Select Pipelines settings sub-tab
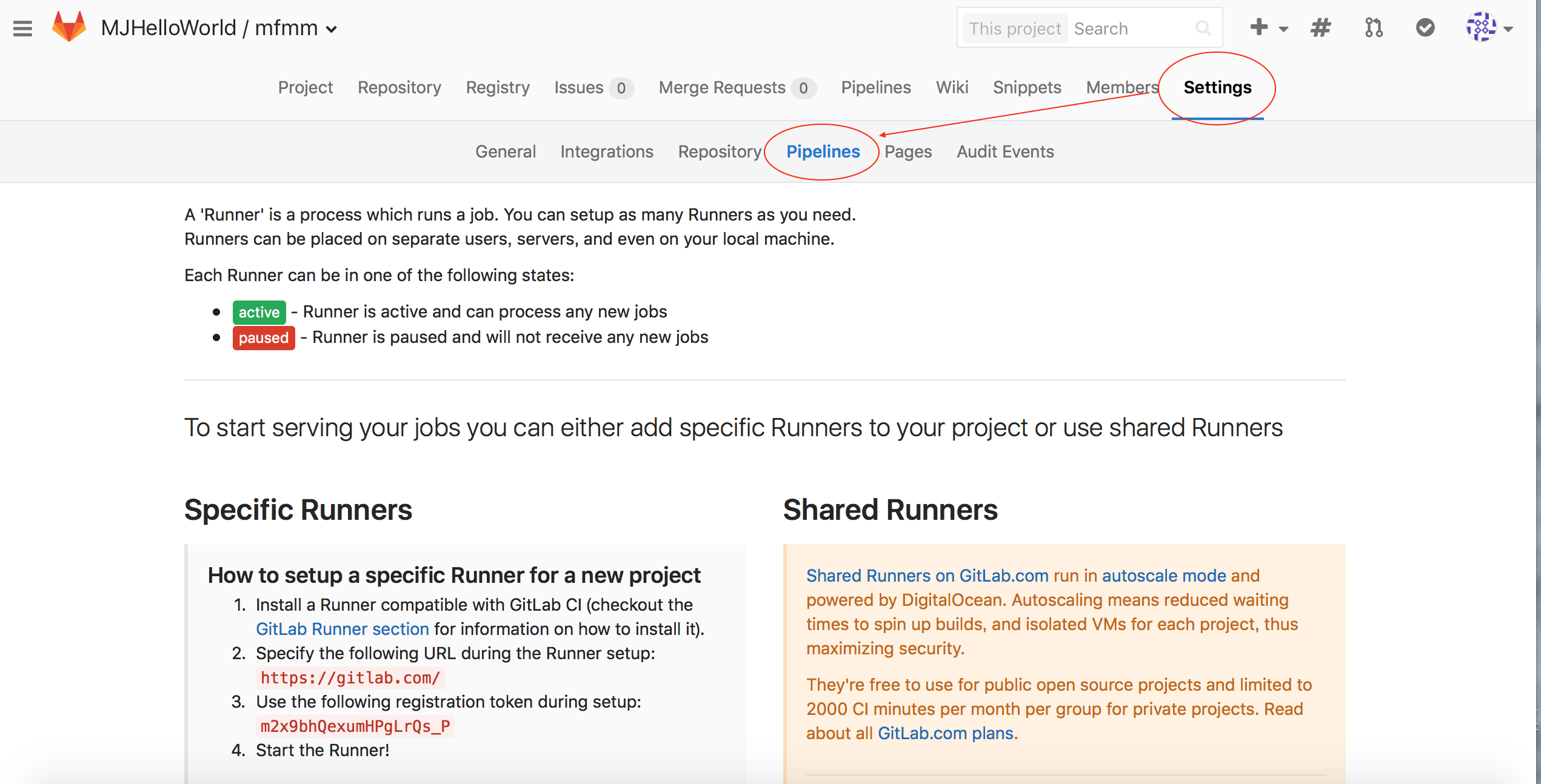This screenshot has height=784, width=1541. coord(823,151)
